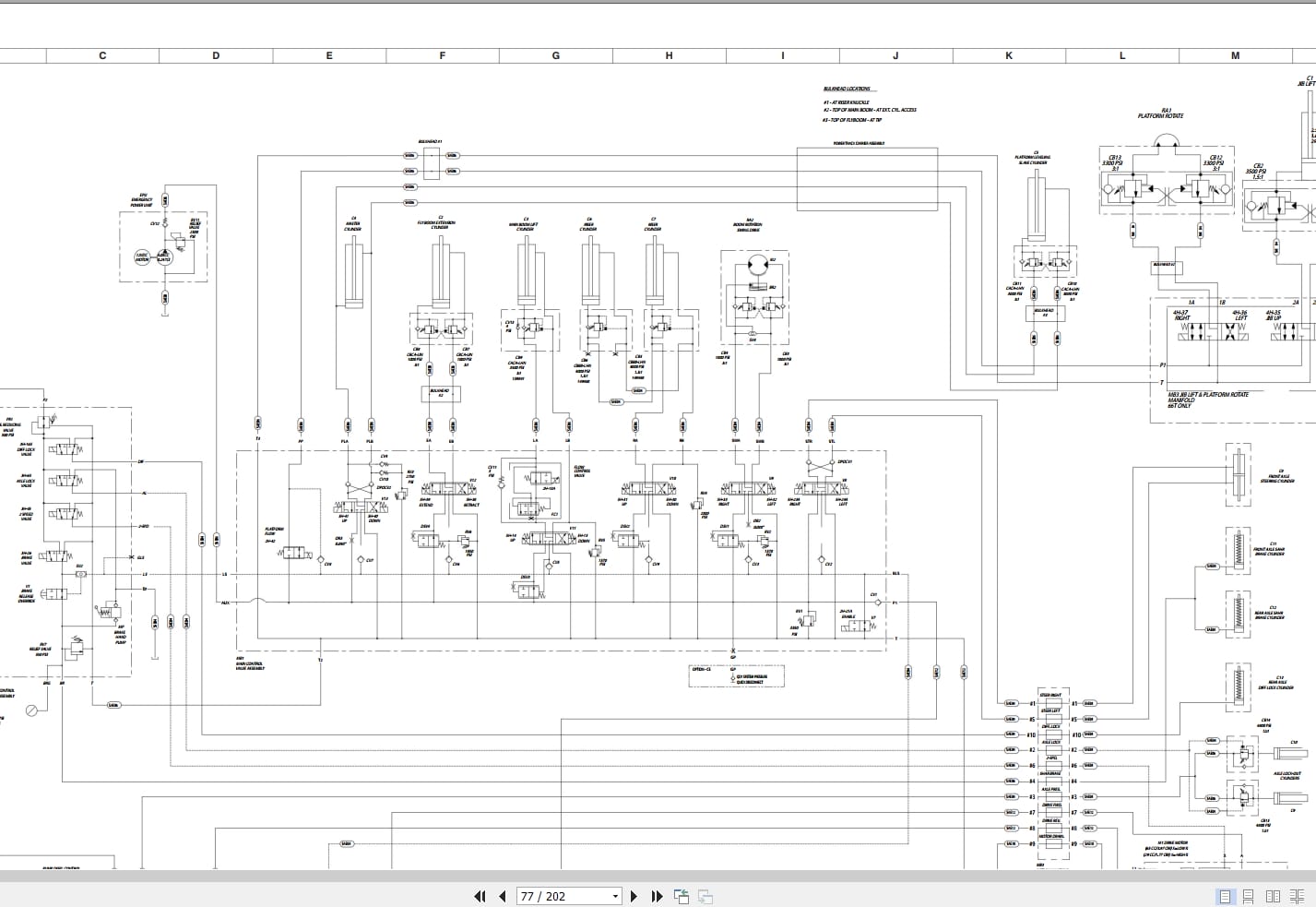Click column header K on the schematic
The width and height of the screenshot is (1316, 907).
[x=1009, y=56]
